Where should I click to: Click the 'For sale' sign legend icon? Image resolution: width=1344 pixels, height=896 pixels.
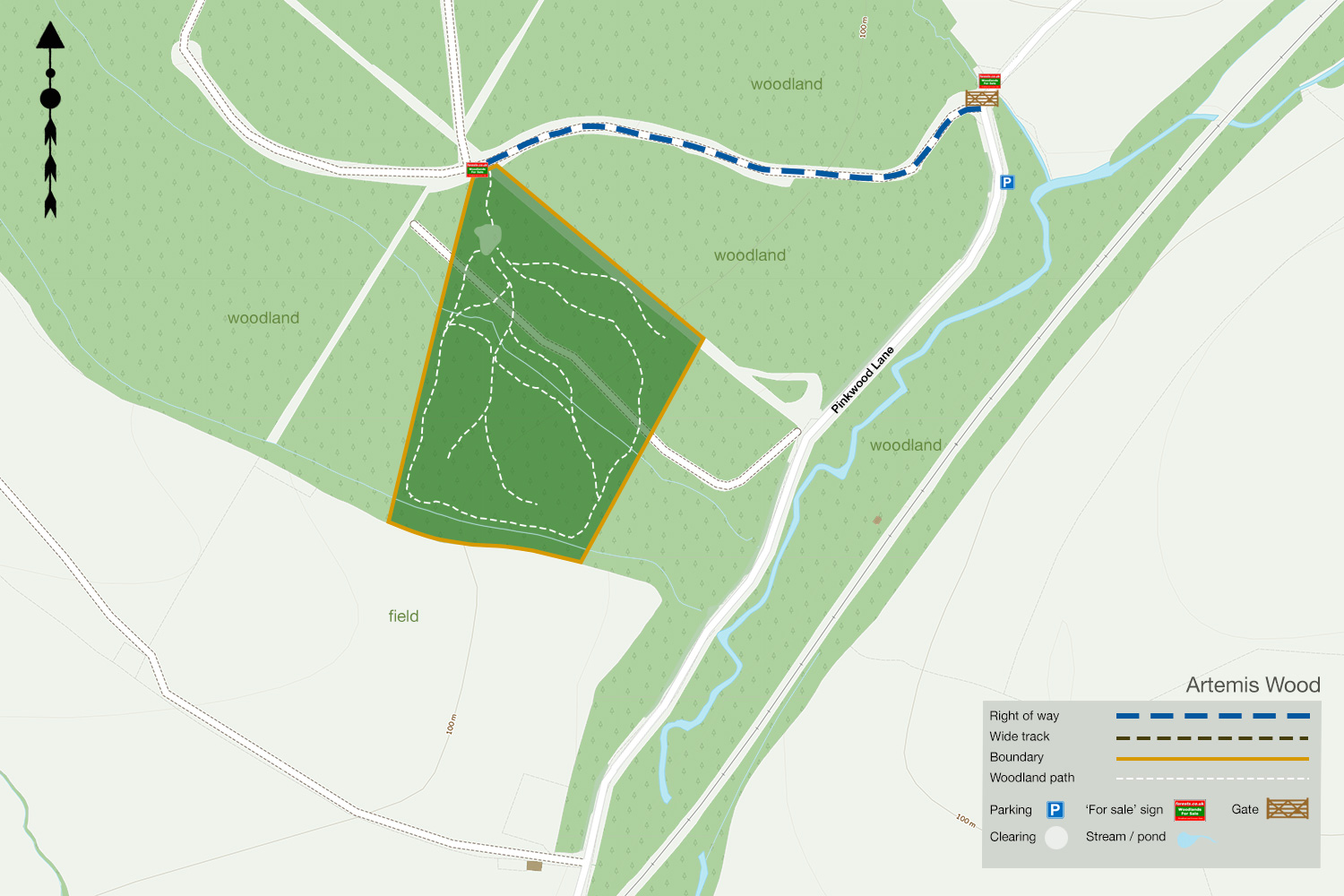click(x=1190, y=810)
